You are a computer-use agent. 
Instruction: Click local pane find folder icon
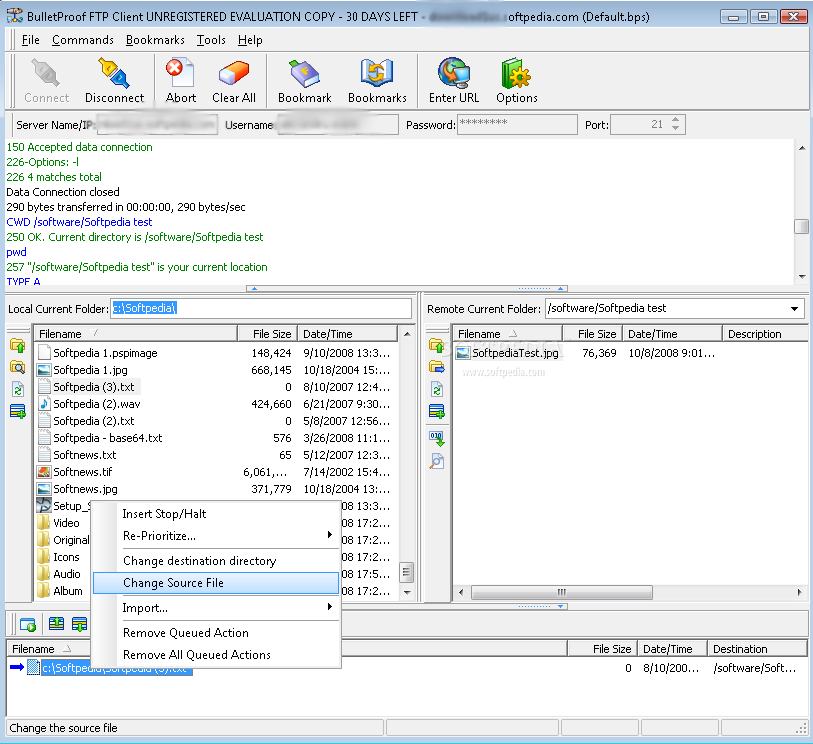pos(17,367)
